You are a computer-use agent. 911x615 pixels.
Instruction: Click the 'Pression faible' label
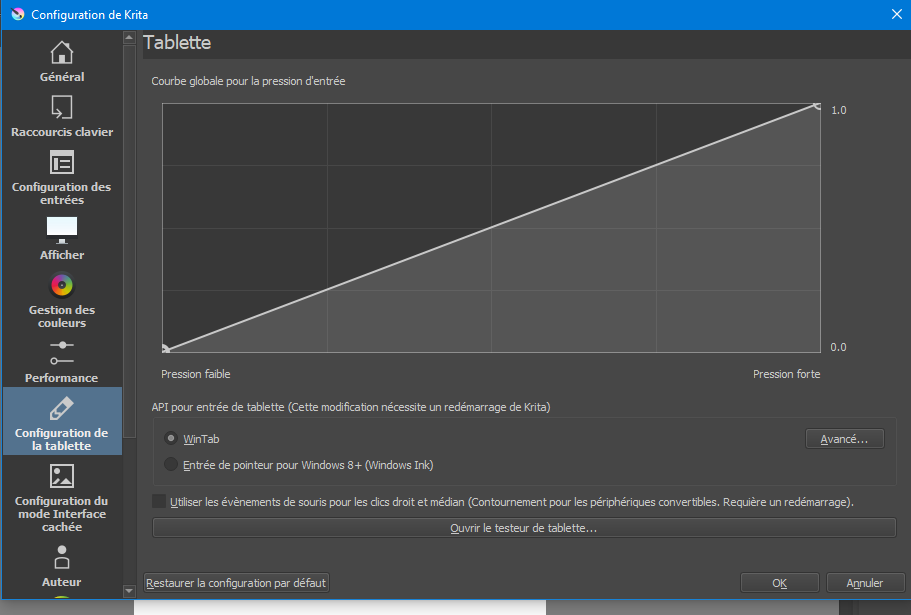point(196,374)
